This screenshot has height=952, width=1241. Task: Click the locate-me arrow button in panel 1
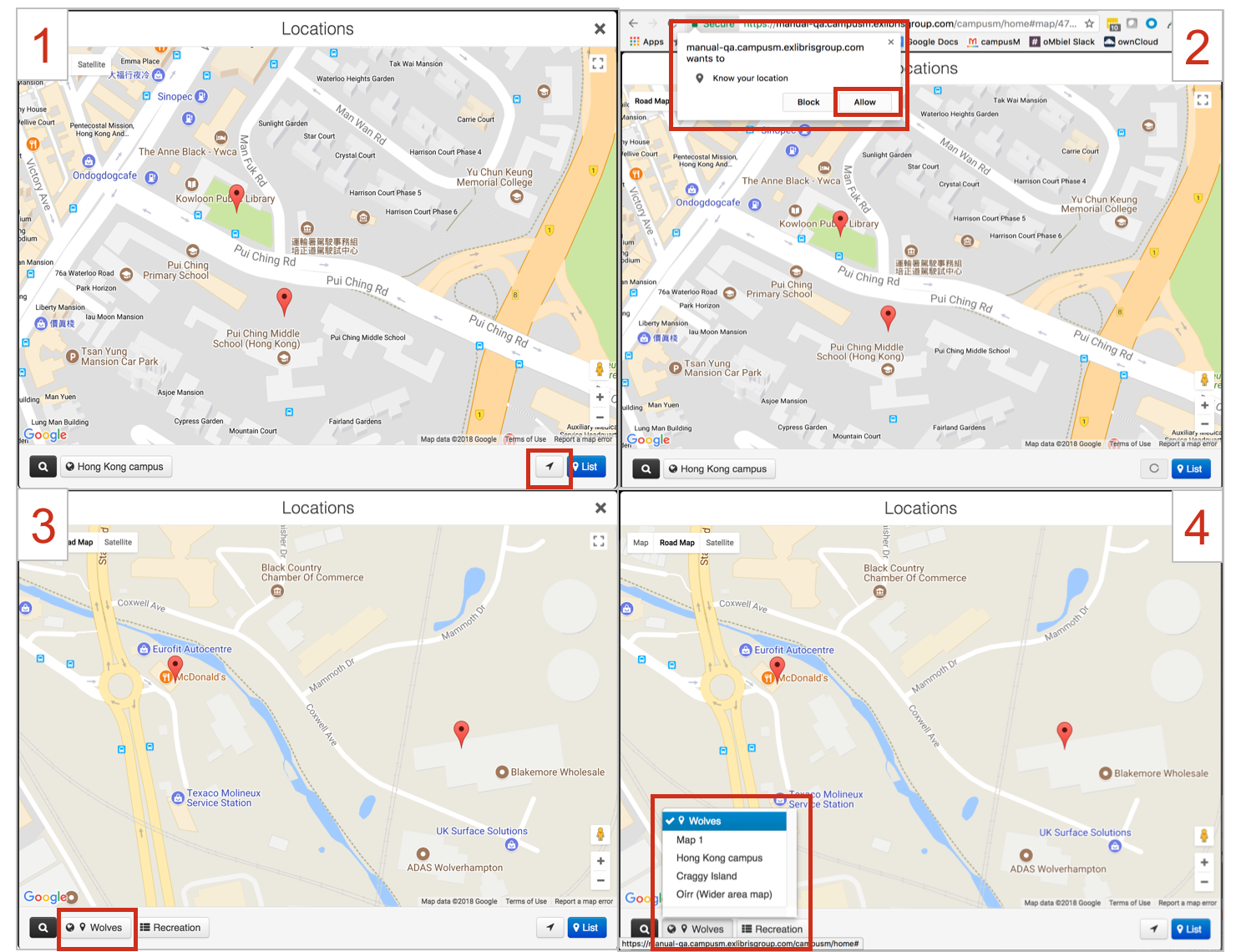click(549, 467)
